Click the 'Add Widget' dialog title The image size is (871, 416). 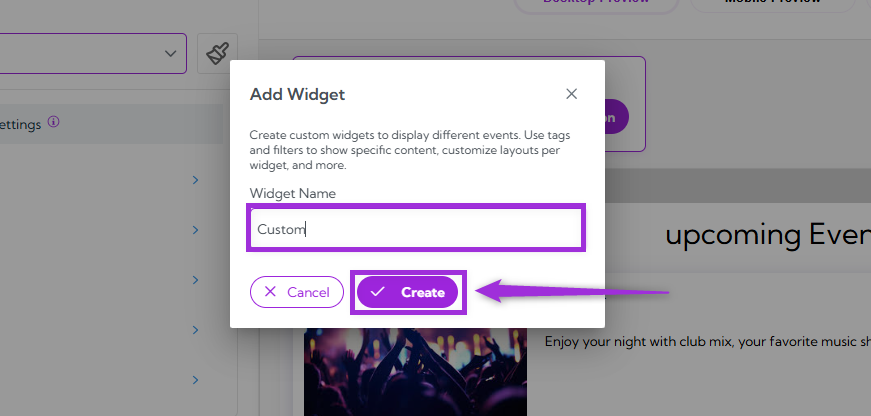297,94
